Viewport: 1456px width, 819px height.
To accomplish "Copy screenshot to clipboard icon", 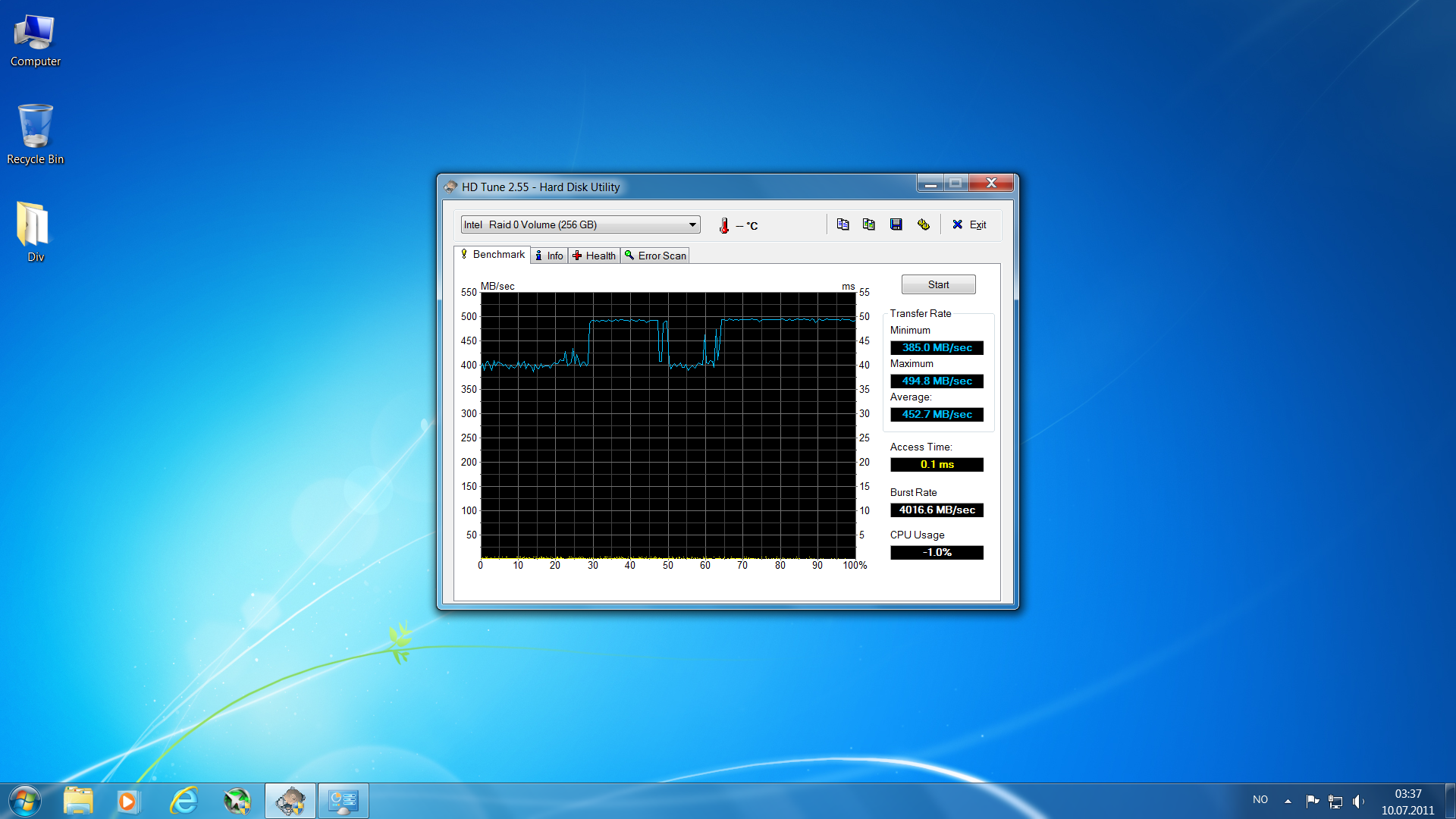I will tap(869, 224).
